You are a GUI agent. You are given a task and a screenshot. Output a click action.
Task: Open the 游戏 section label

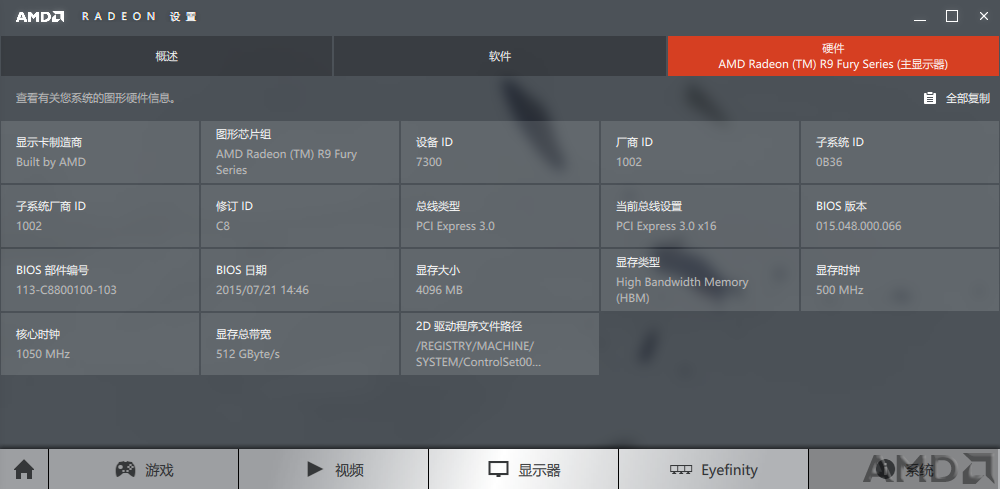(x=159, y=471)
